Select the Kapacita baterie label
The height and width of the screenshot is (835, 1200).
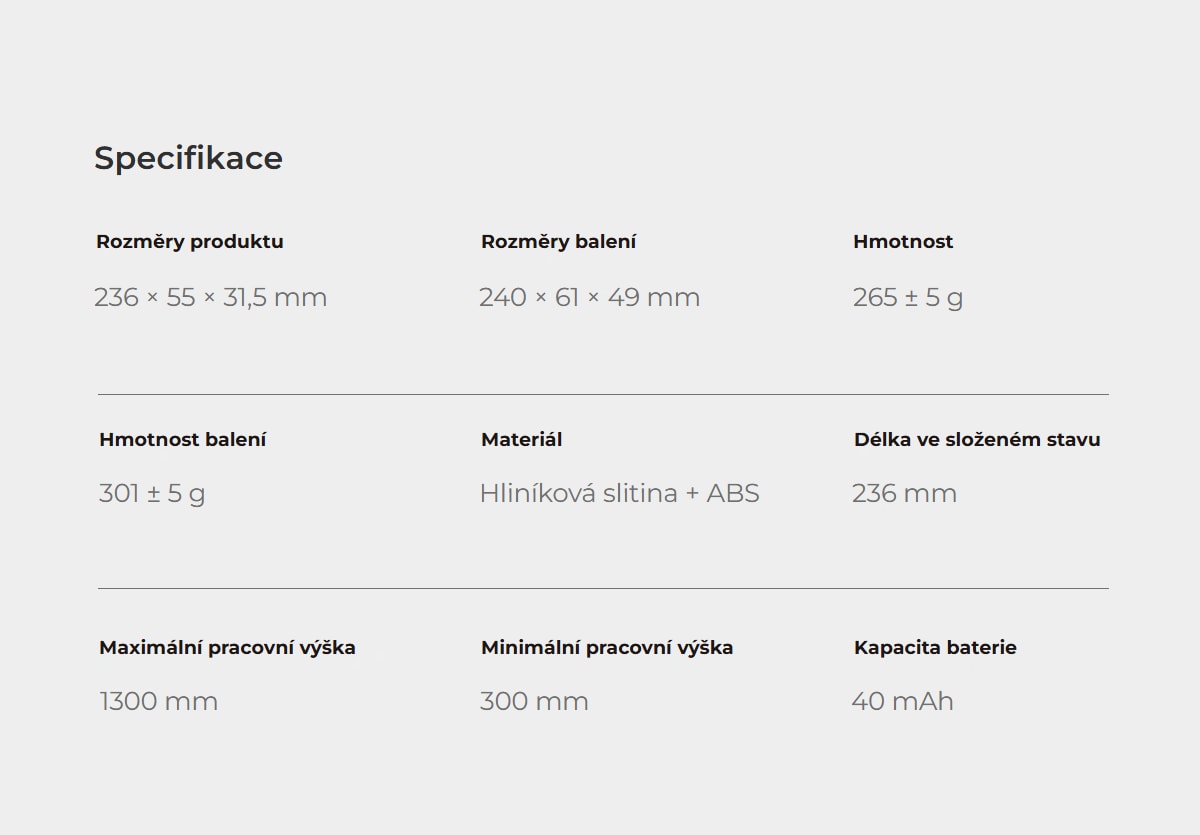click(935, 648)
